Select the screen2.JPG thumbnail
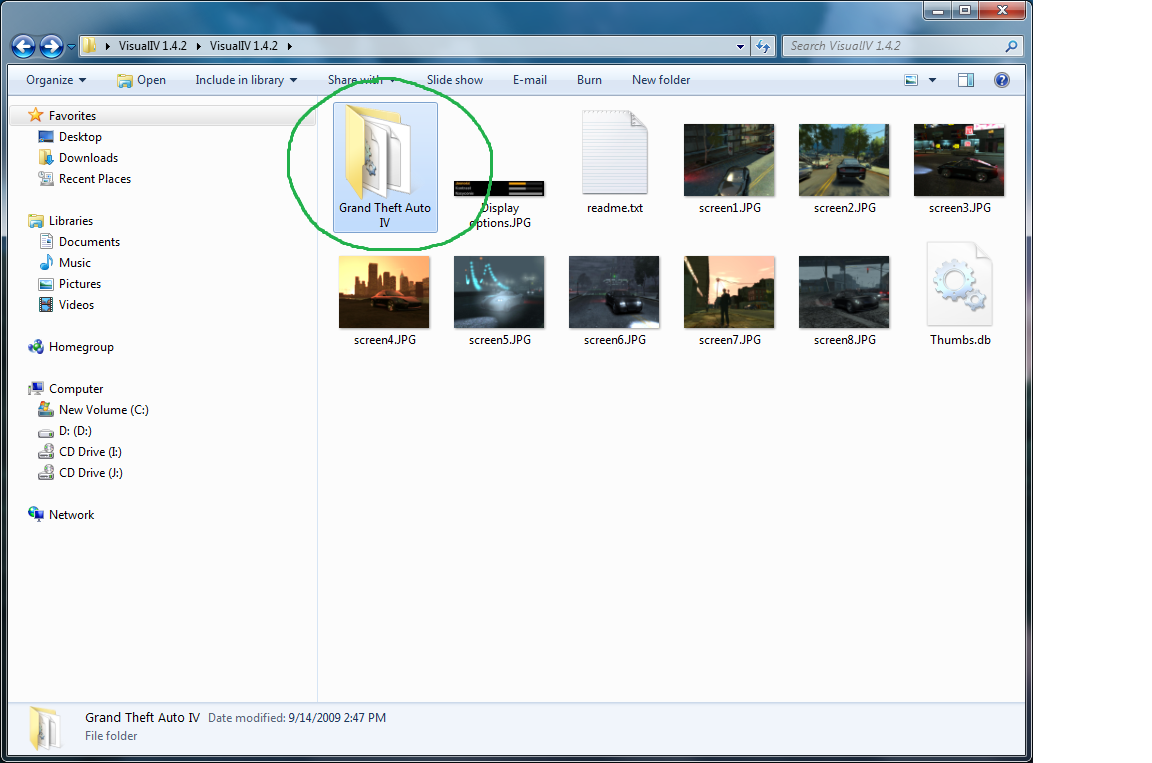Screen dimensions: 1152x763 click(844, 160)
